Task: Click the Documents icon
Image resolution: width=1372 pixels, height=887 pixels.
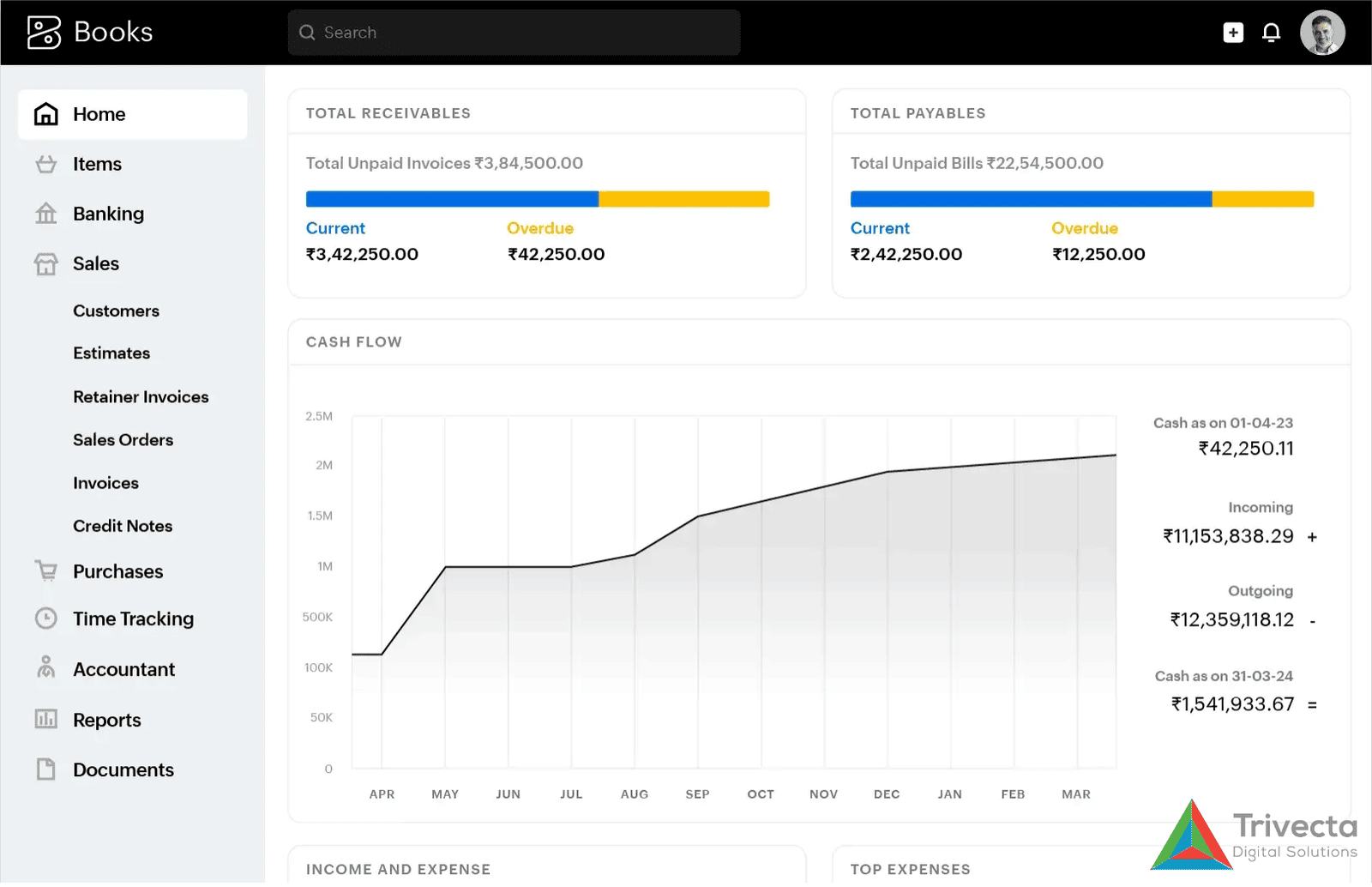Action: (x=46, y=769)
